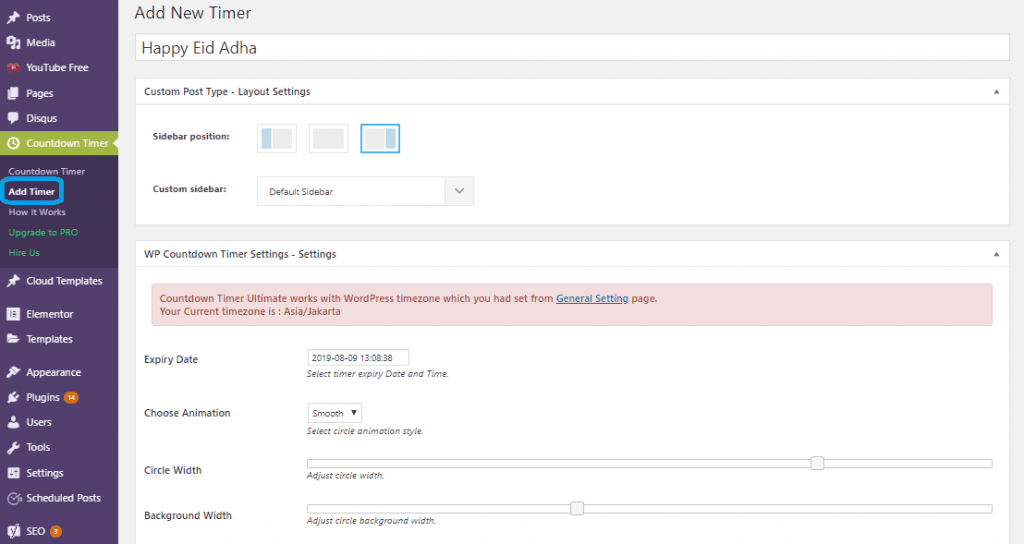Open the Choose Animation dropdown
The width and height of the screenshot is (1024, 544).
334,413
